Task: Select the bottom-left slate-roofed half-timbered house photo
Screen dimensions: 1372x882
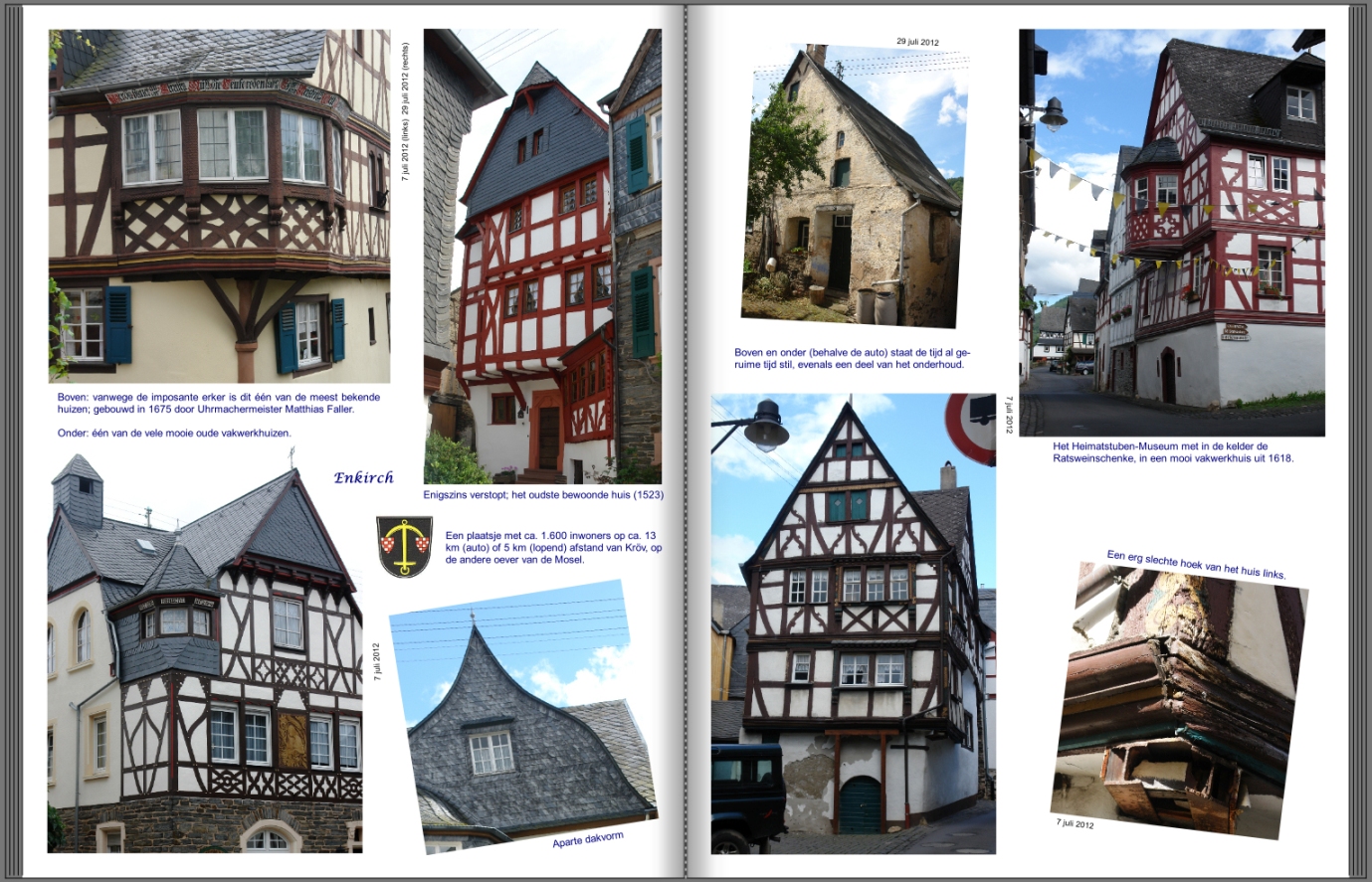Action: 204,656
